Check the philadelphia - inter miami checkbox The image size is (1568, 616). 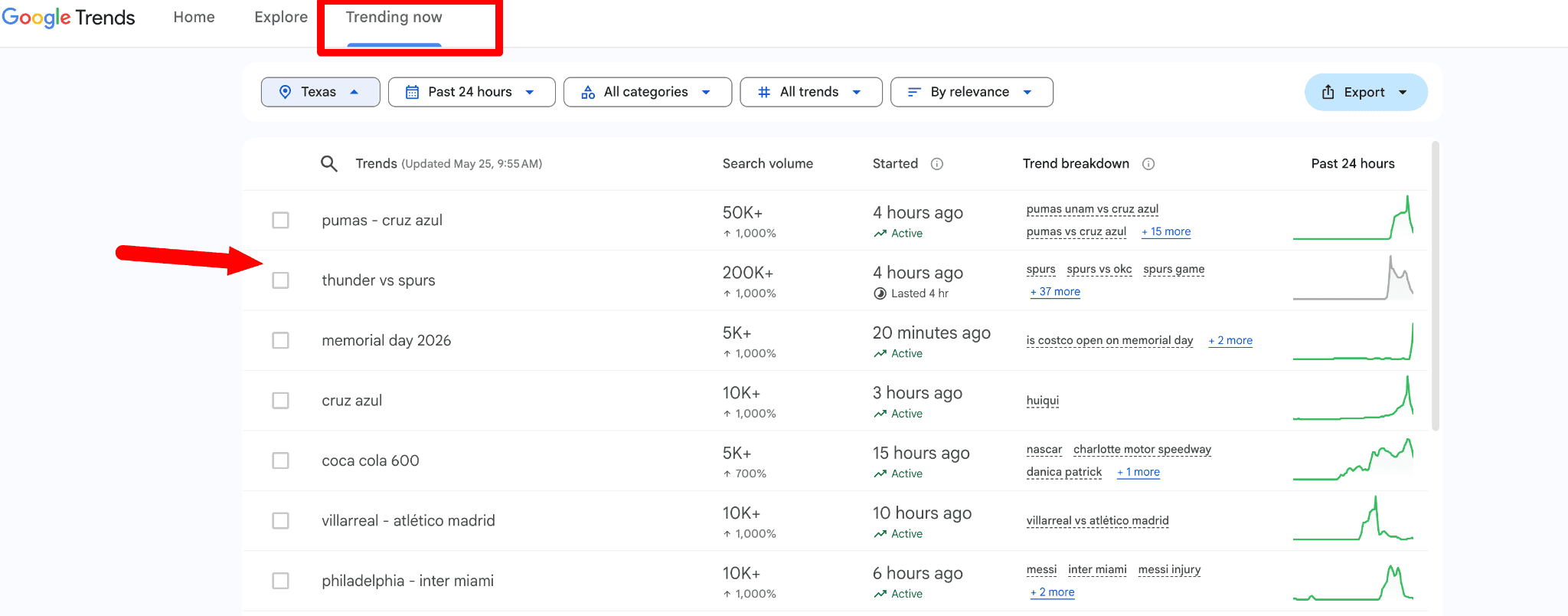(x=281, y=581)
